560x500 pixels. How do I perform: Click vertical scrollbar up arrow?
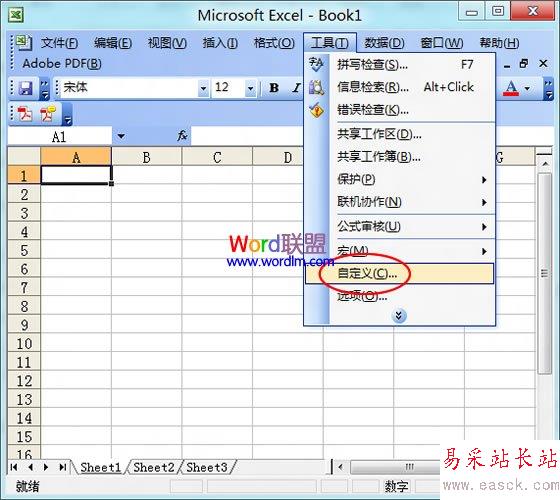(545, 164)
